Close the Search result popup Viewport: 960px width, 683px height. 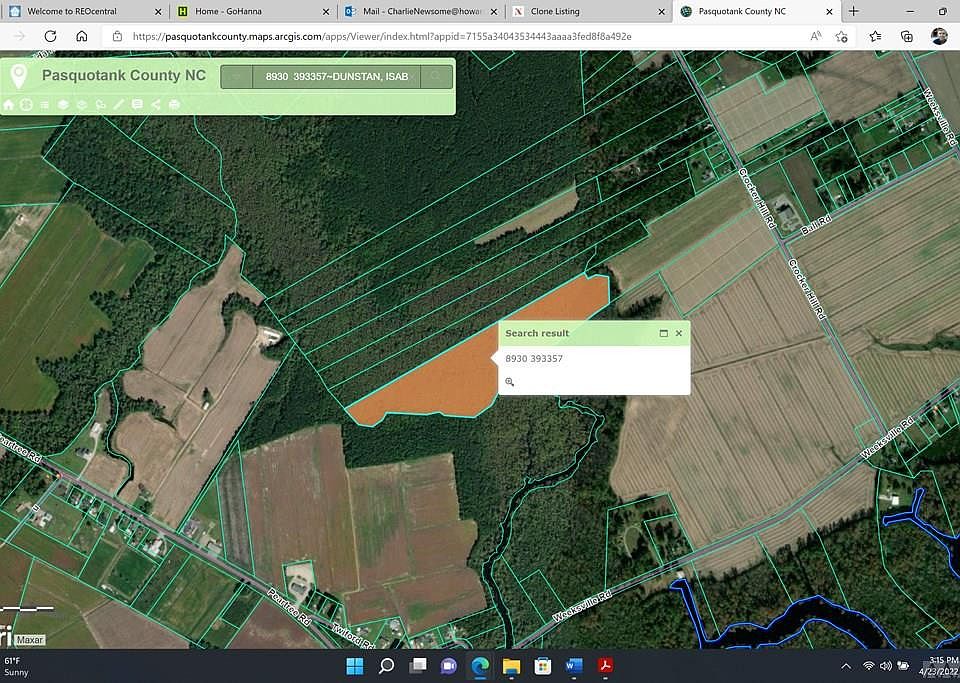tap(679, 333)
